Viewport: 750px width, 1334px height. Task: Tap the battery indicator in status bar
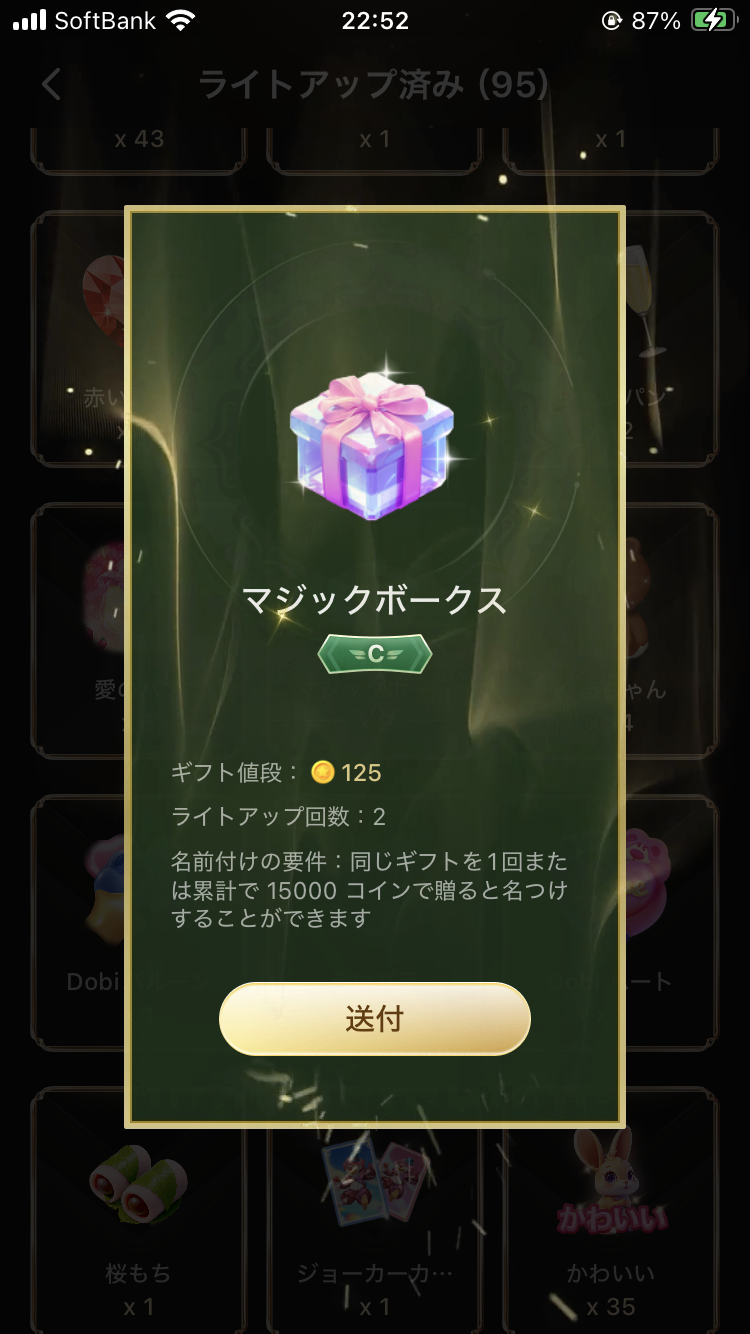tap(713, 20)
